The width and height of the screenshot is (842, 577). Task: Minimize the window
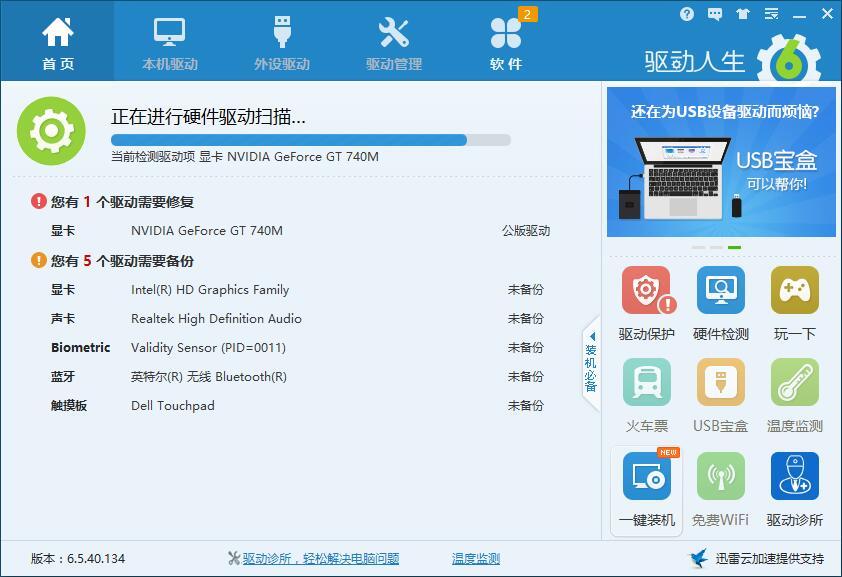coord(800,15)
